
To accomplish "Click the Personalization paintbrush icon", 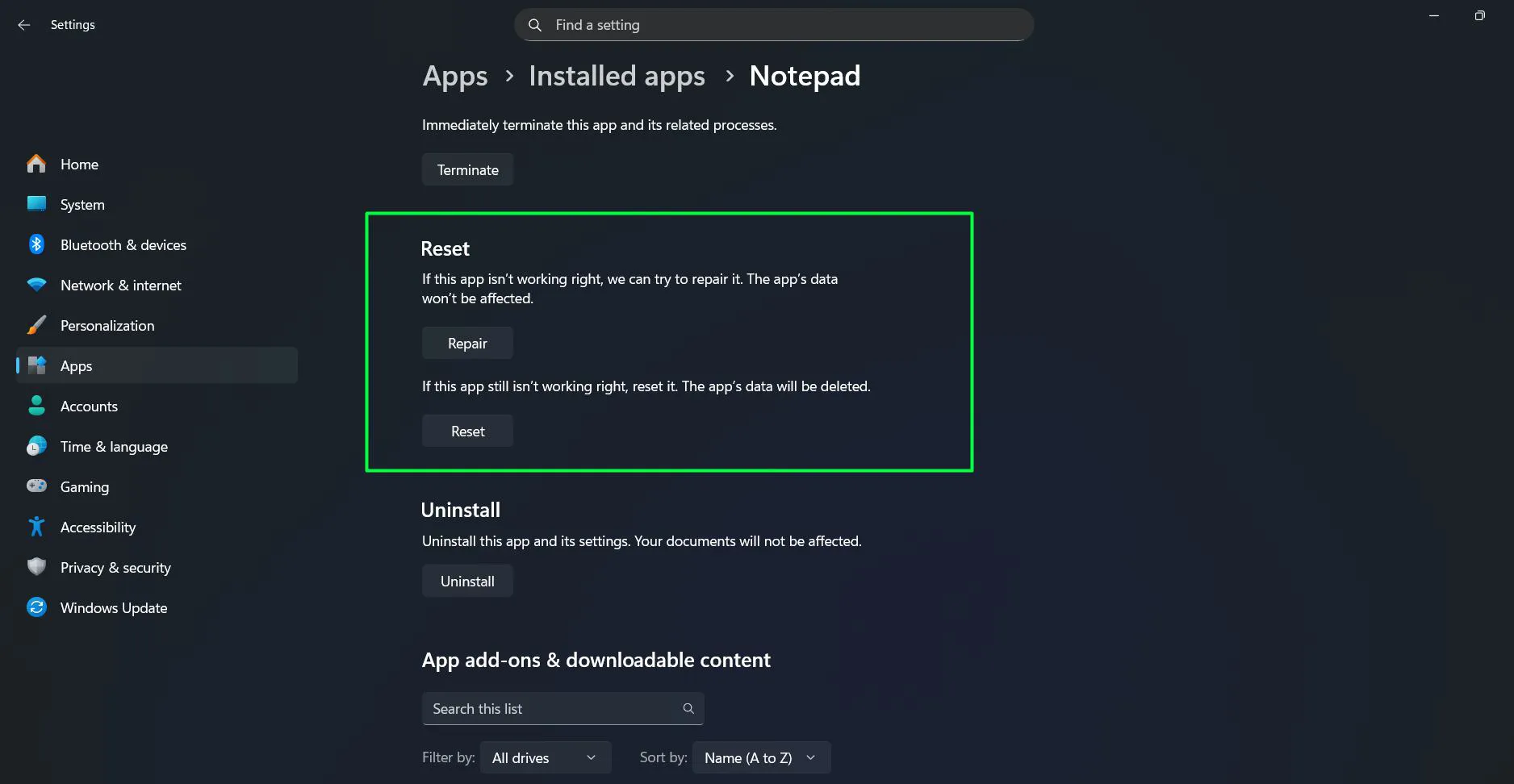I will pos(36,325).
